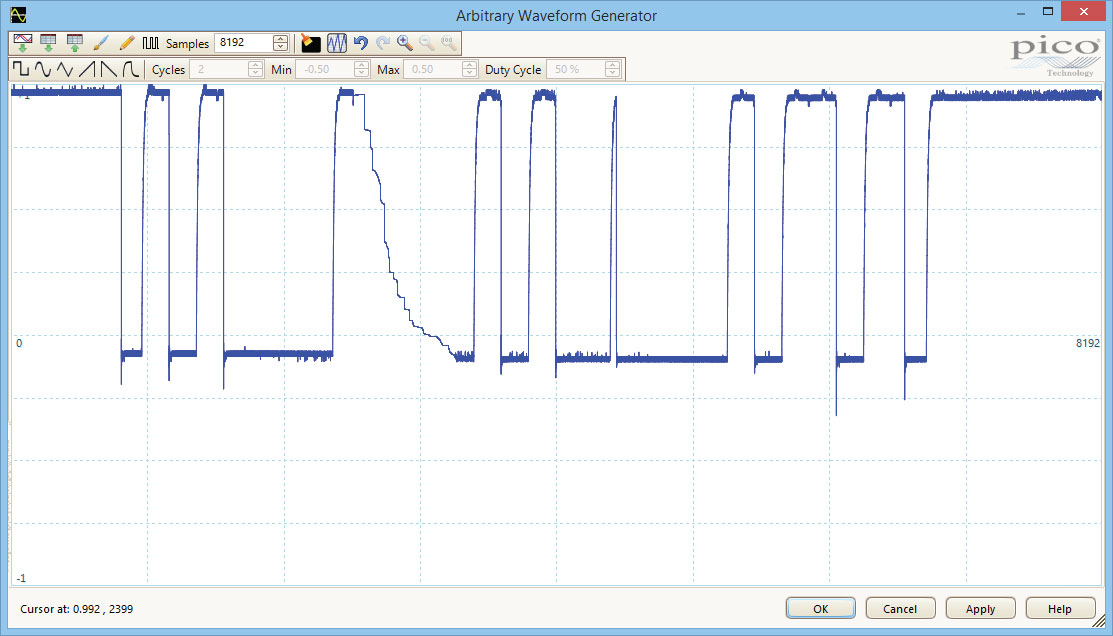This screenshot has height=636, width=1113.
Task: Click the Samples spinner arrows
Action: pyautogui.click(x=281, y=43)
